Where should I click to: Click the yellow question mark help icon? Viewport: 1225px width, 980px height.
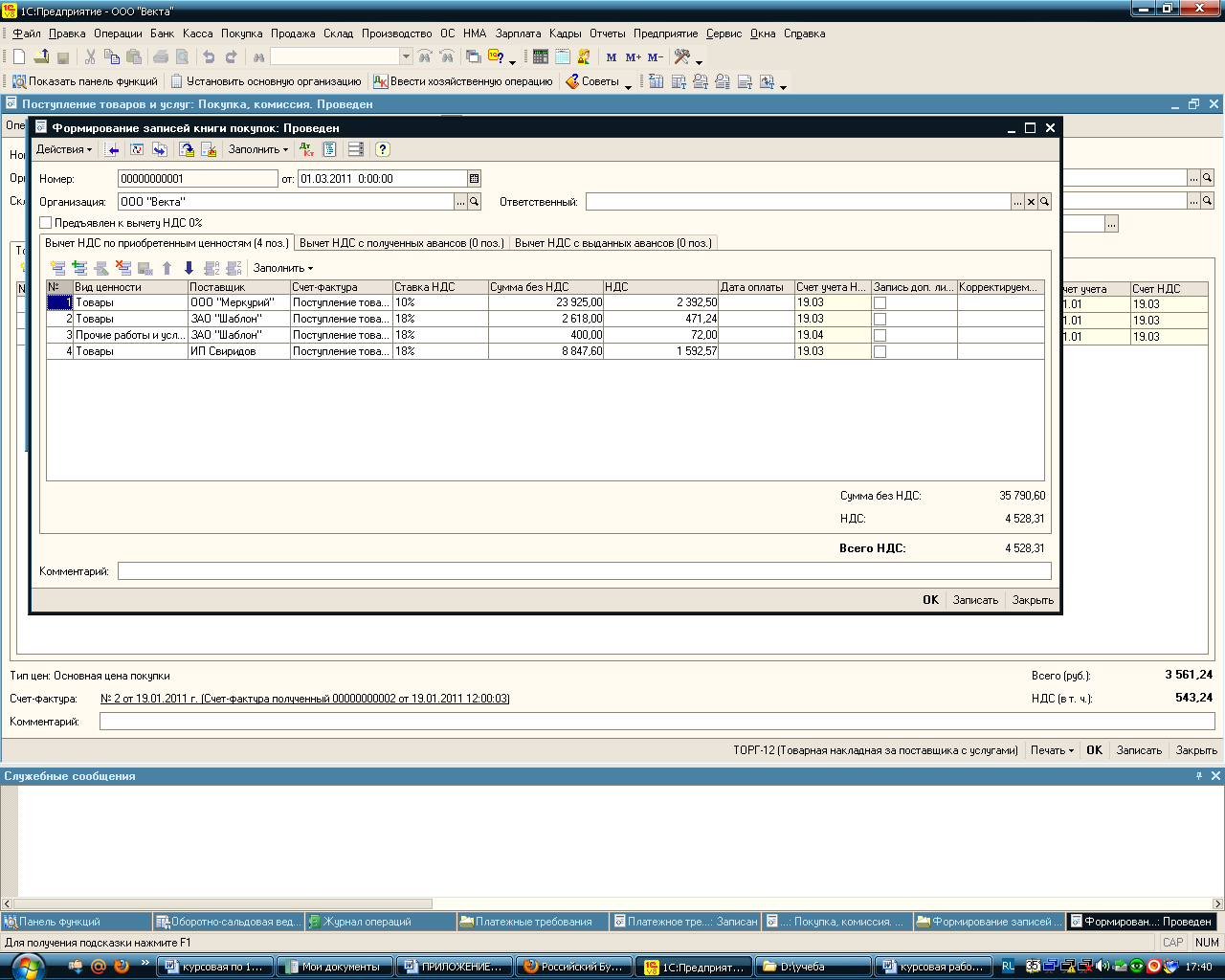382,149
